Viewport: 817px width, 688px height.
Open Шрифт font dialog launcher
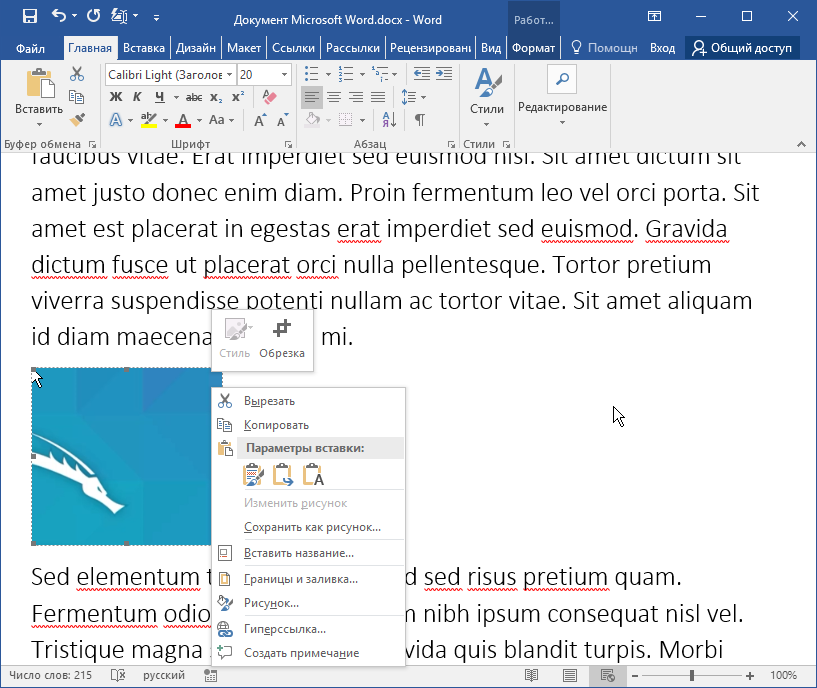click(x=288, y=144)
